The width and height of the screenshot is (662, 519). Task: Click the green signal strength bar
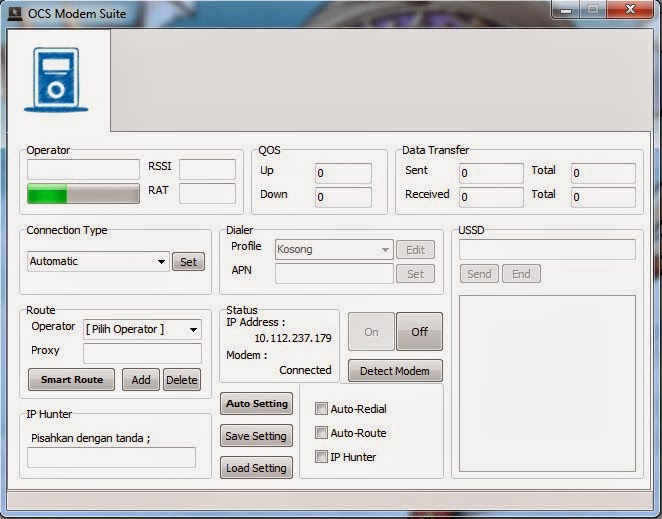pyautogui.click(x=83, y=193)
